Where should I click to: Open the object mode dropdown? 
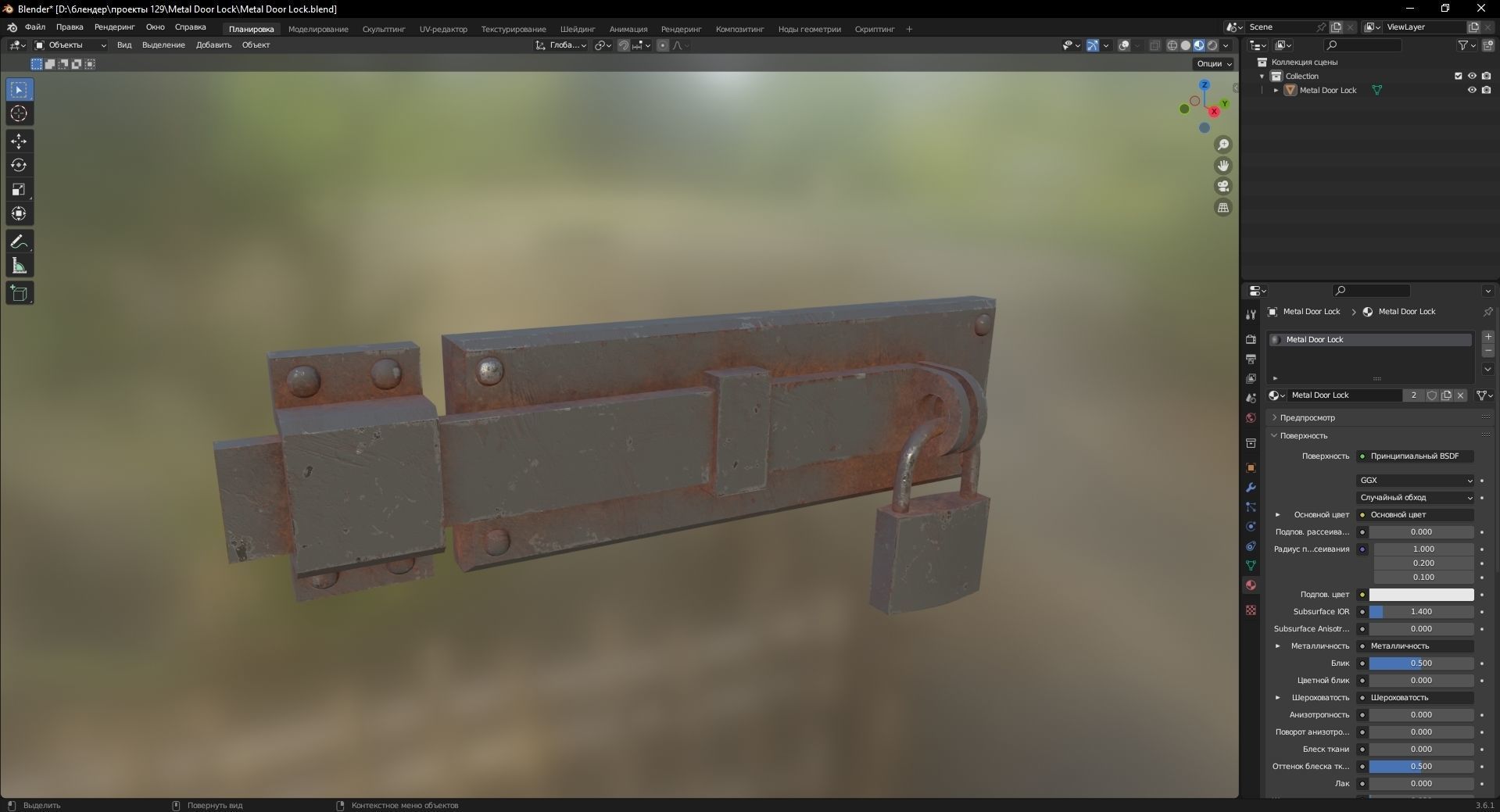click(70, 45)
